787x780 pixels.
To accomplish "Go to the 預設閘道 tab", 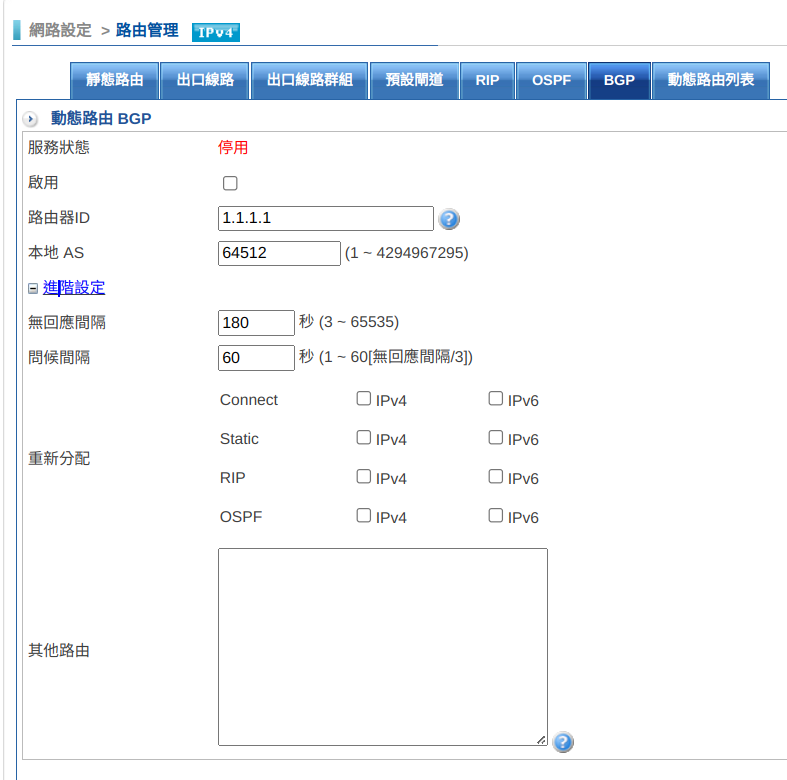I will click(x=414, y=80).
